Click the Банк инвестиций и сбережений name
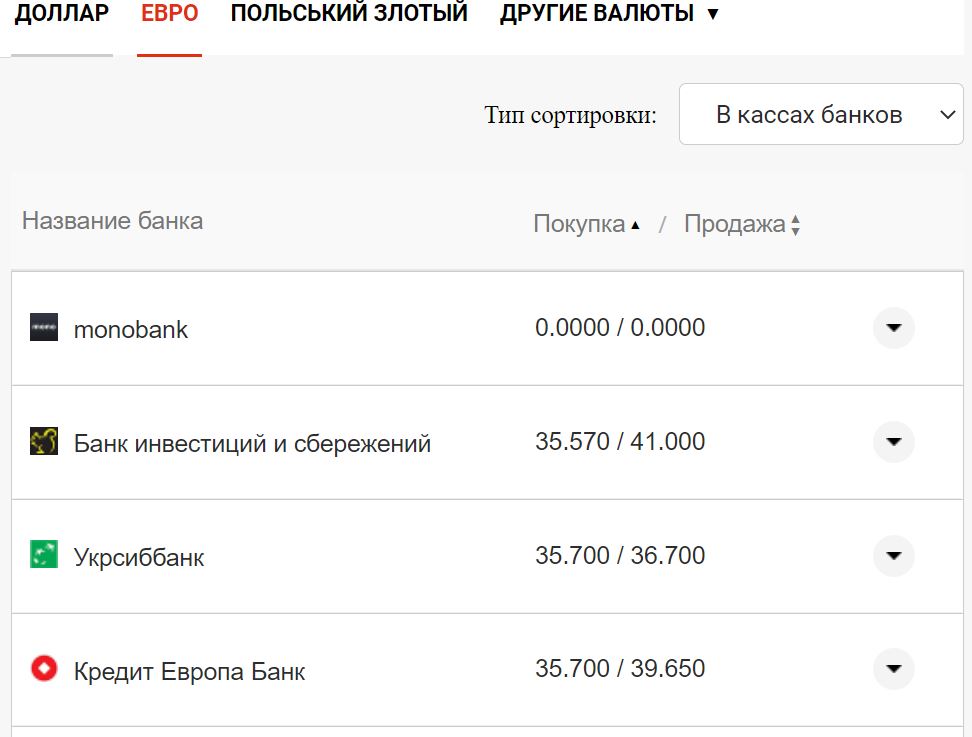The height and width of the screenshot is (737, 972). pyautogui.click(x=251, y=442)
